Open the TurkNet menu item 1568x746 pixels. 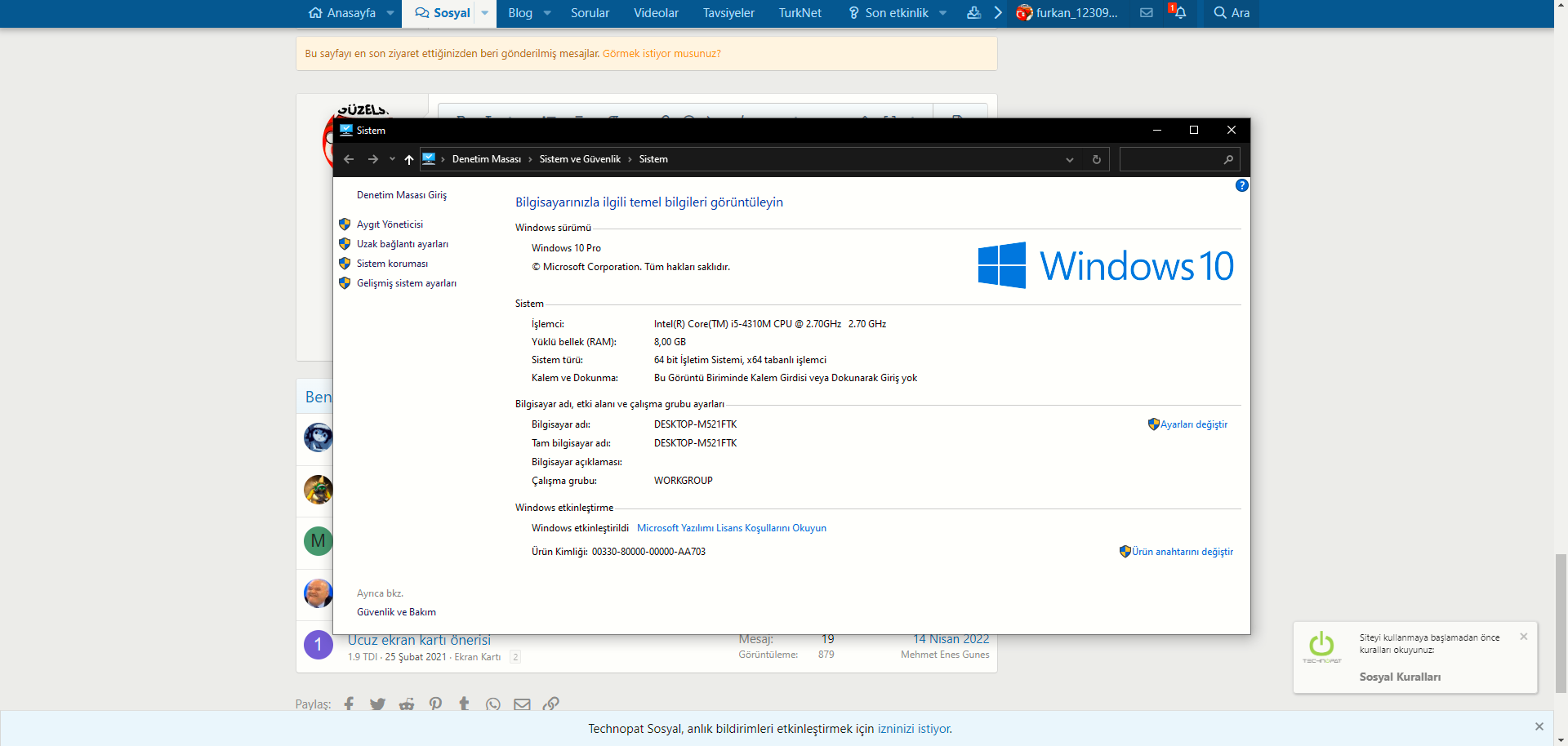click(800, 13)
